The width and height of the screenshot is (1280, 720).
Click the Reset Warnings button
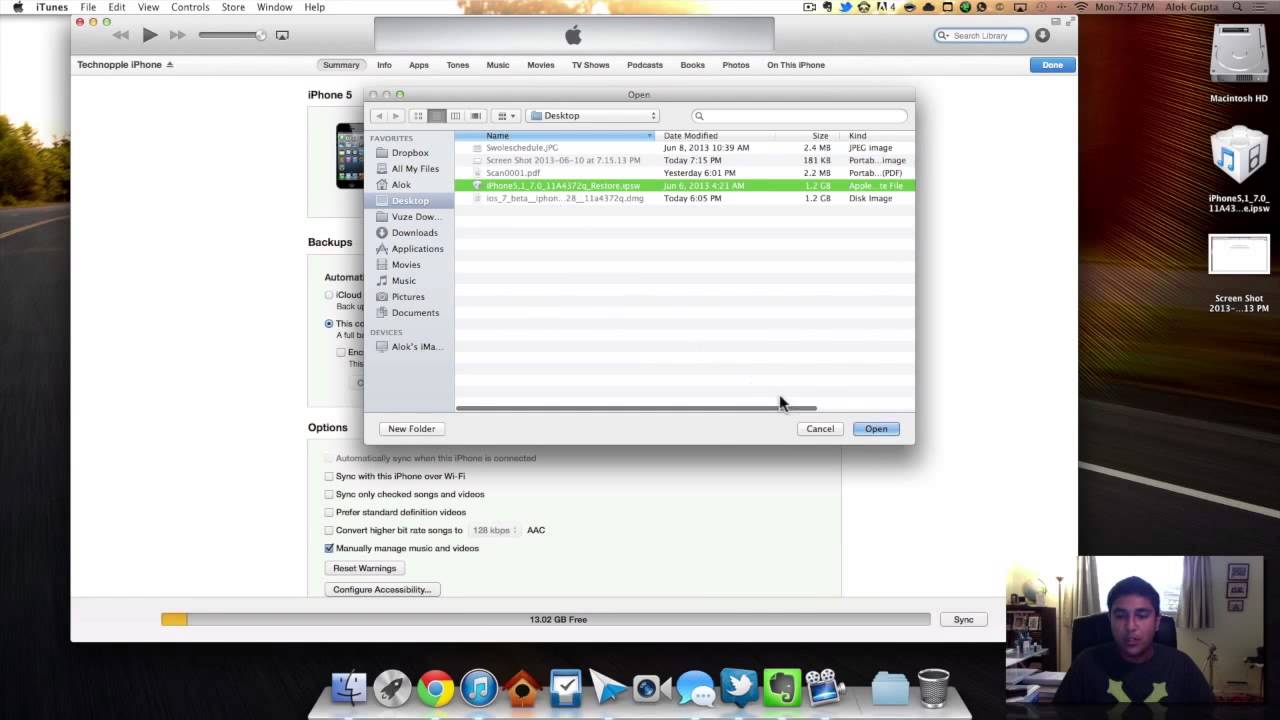(364, 568)
